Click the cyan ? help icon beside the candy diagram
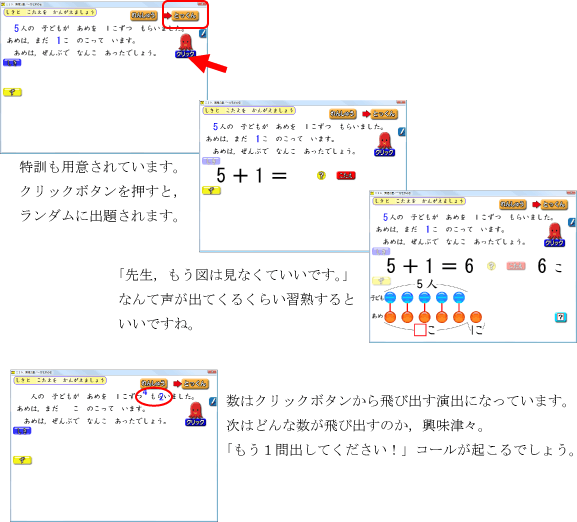577x522 pixels. tap(560, 317)
